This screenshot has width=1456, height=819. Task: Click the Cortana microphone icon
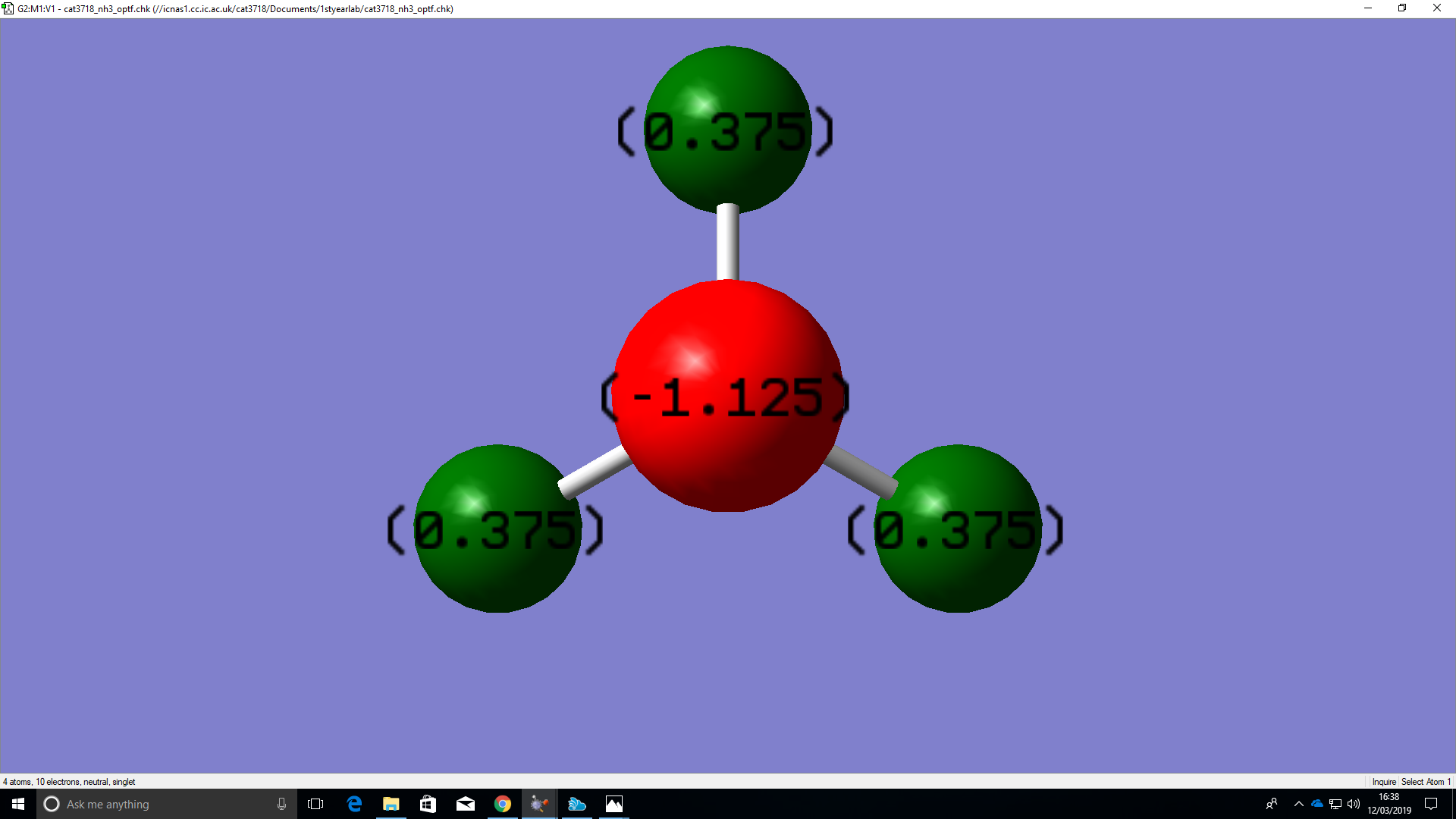tap(281, 804)
